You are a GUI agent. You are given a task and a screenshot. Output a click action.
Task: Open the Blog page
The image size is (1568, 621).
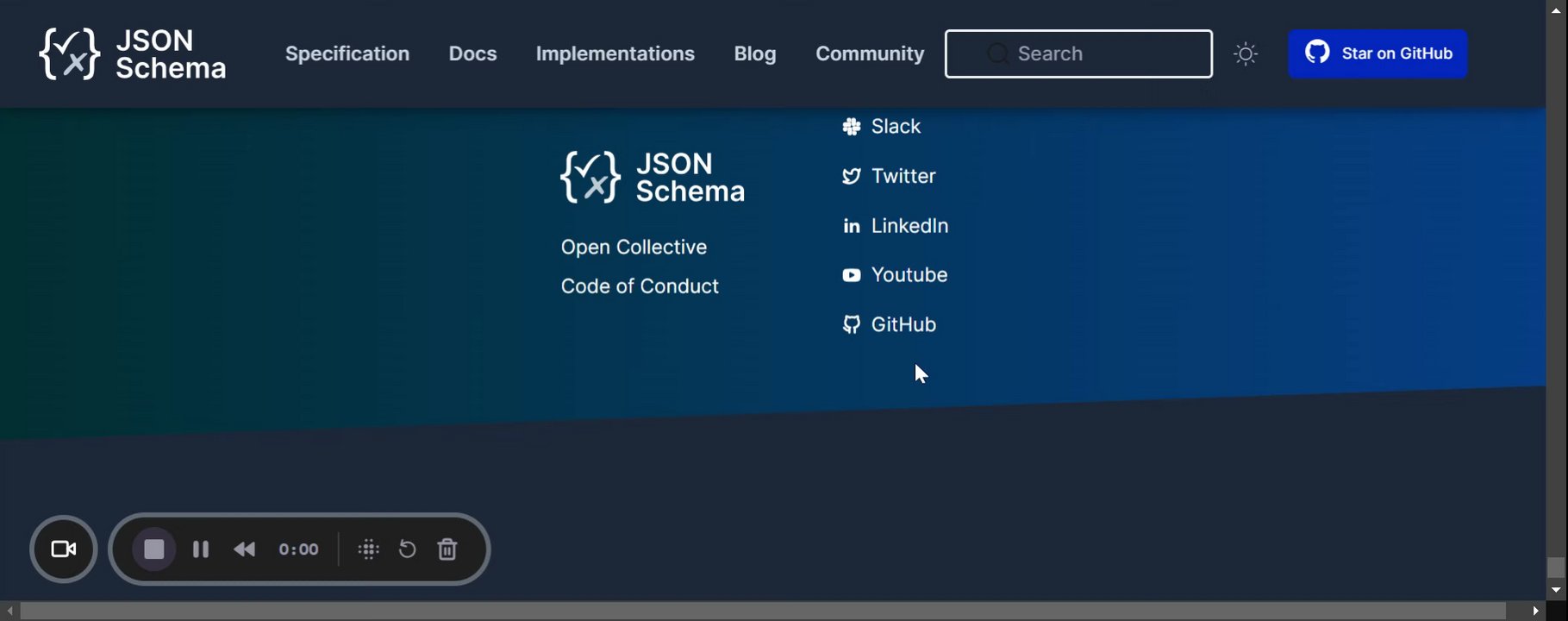click(755, 53)
